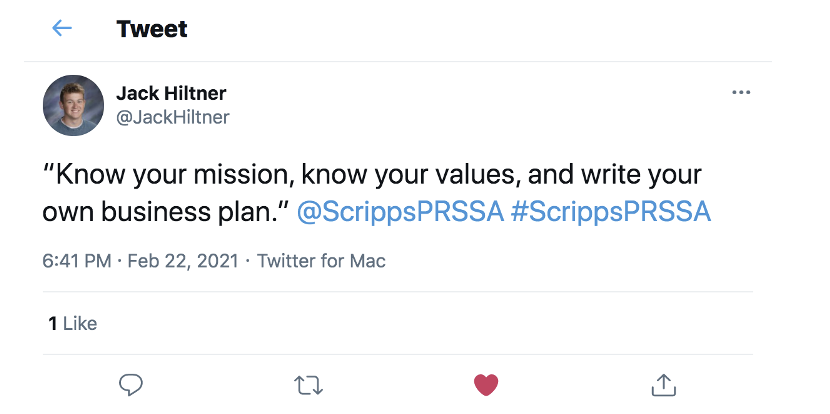
Task: Open the three-dot more options menu
Action: [741, 93]
